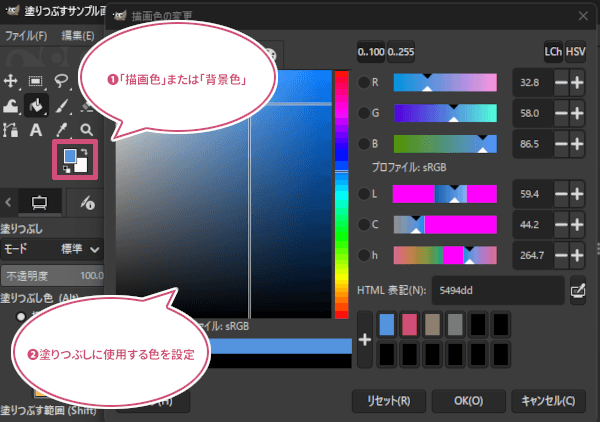Click the リセット(R) button

tap(389, 401)
